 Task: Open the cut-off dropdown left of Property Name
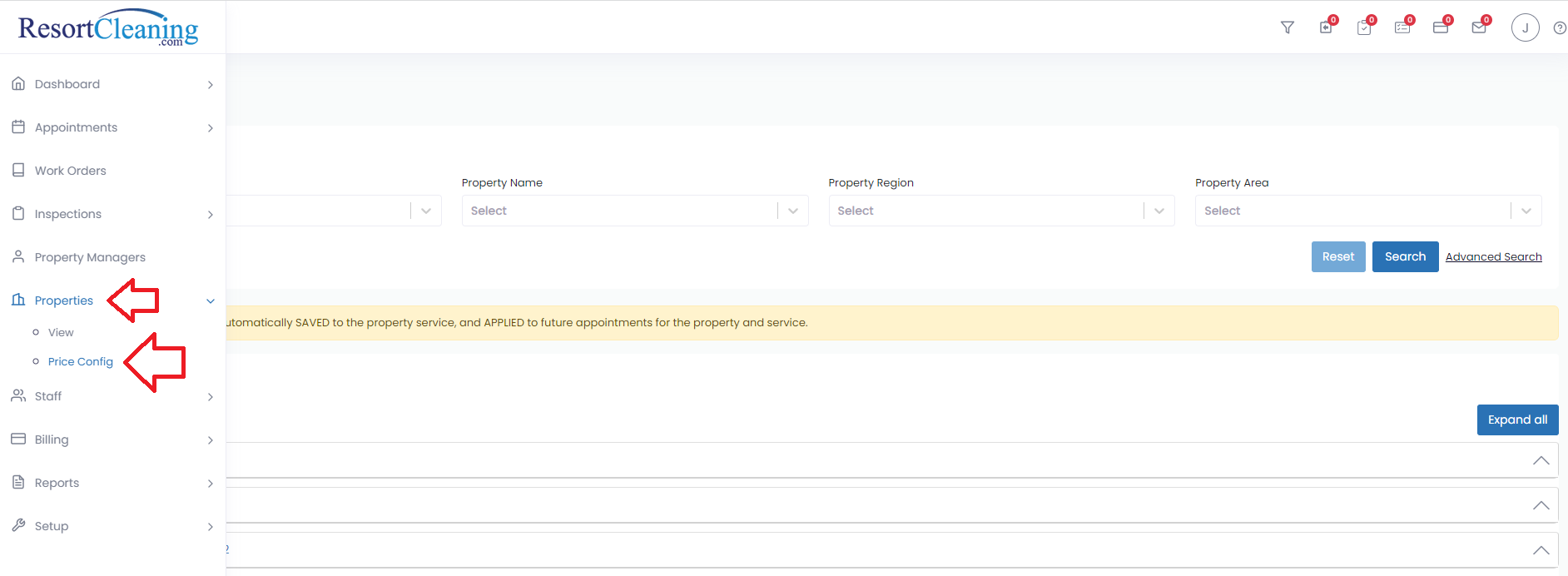(334, 211)
